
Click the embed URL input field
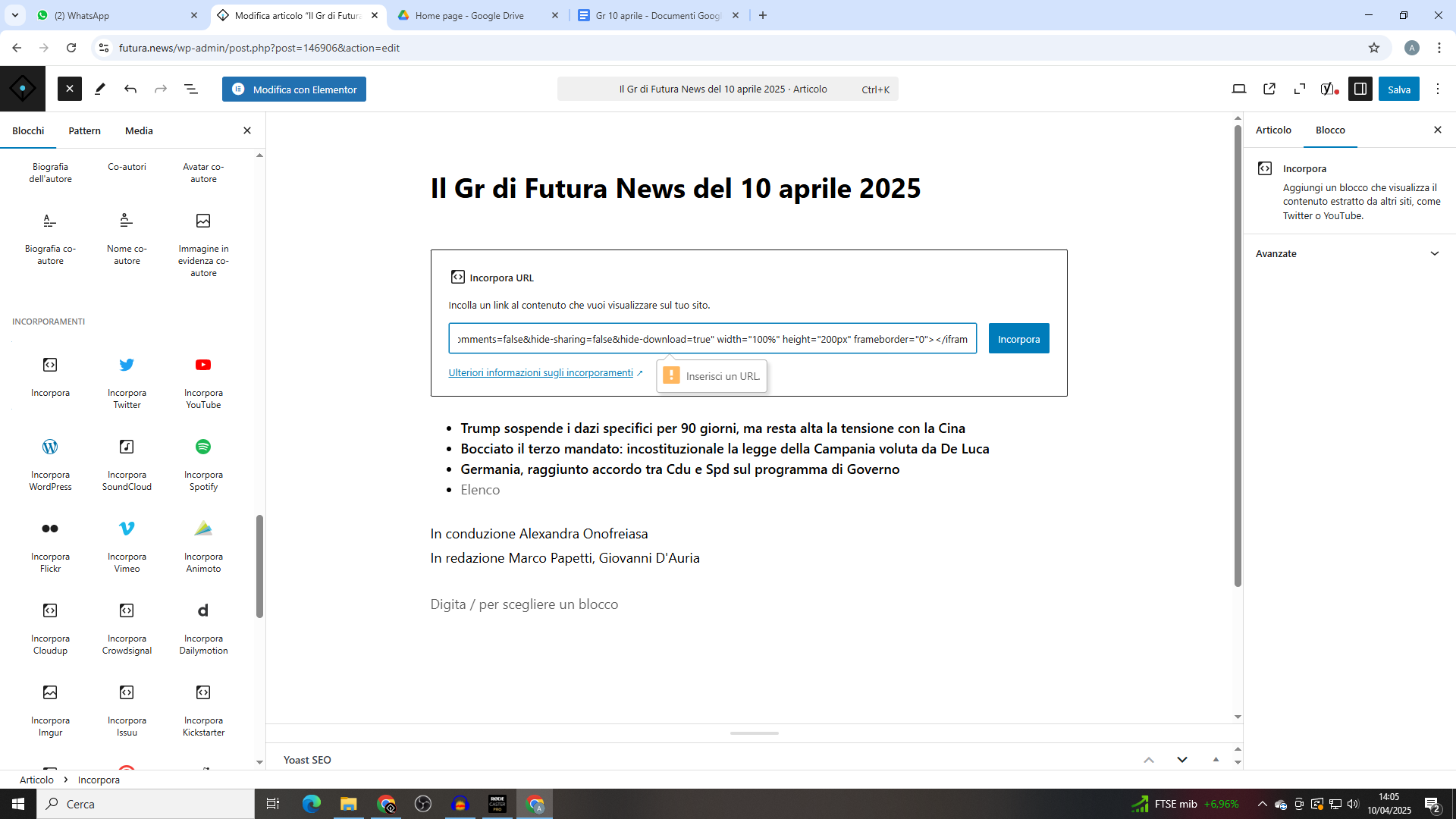(x=712, y=339)
